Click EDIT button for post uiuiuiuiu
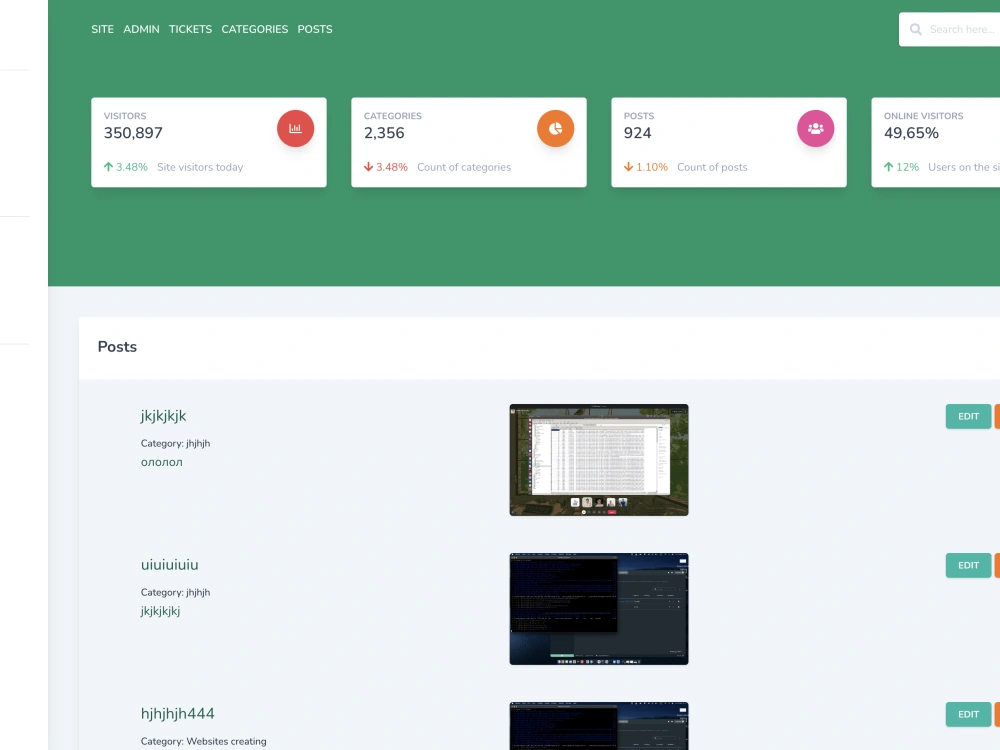 (968, 566)
